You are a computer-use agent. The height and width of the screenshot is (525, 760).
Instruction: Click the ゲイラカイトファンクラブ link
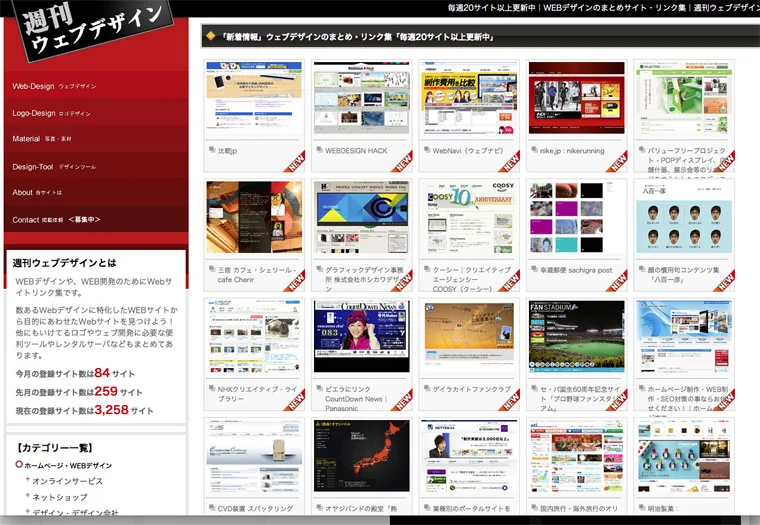tap(472, 389)
